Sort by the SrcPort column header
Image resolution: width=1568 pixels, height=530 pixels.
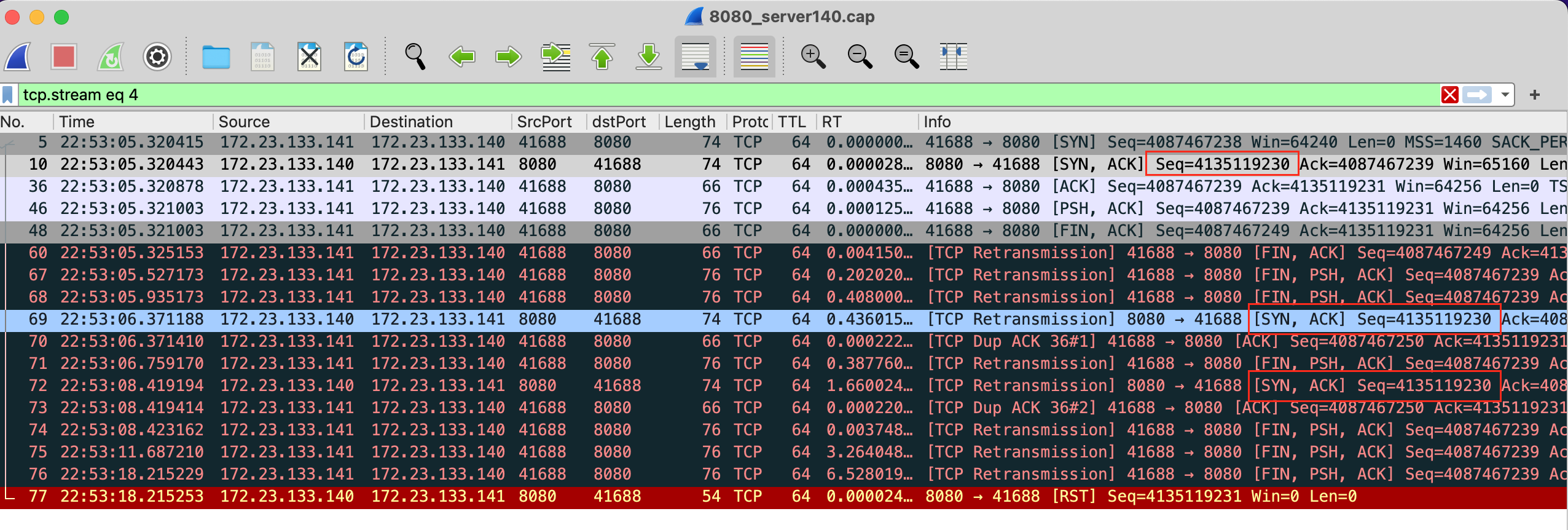(549, 122)
